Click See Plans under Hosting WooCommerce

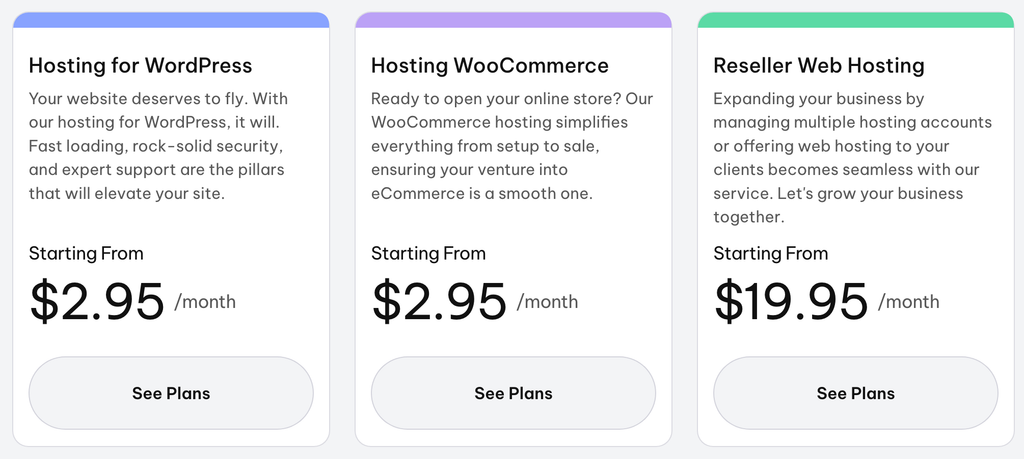click(x=513, y=393)
